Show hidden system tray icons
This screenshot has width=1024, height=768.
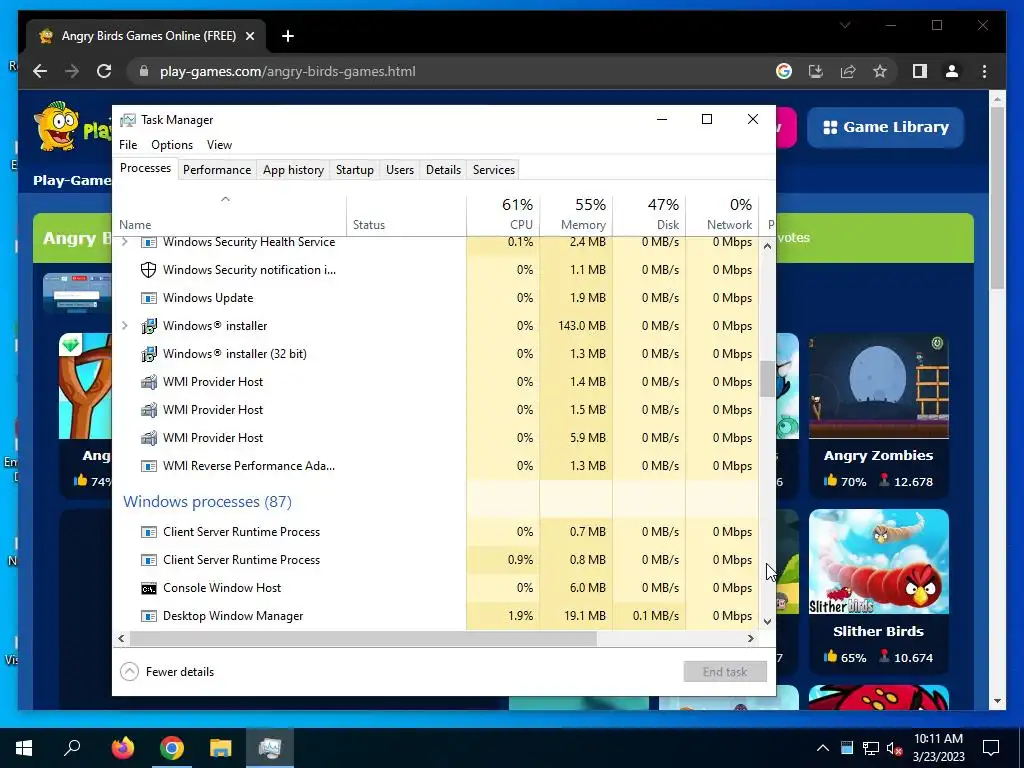pos(823,748)
